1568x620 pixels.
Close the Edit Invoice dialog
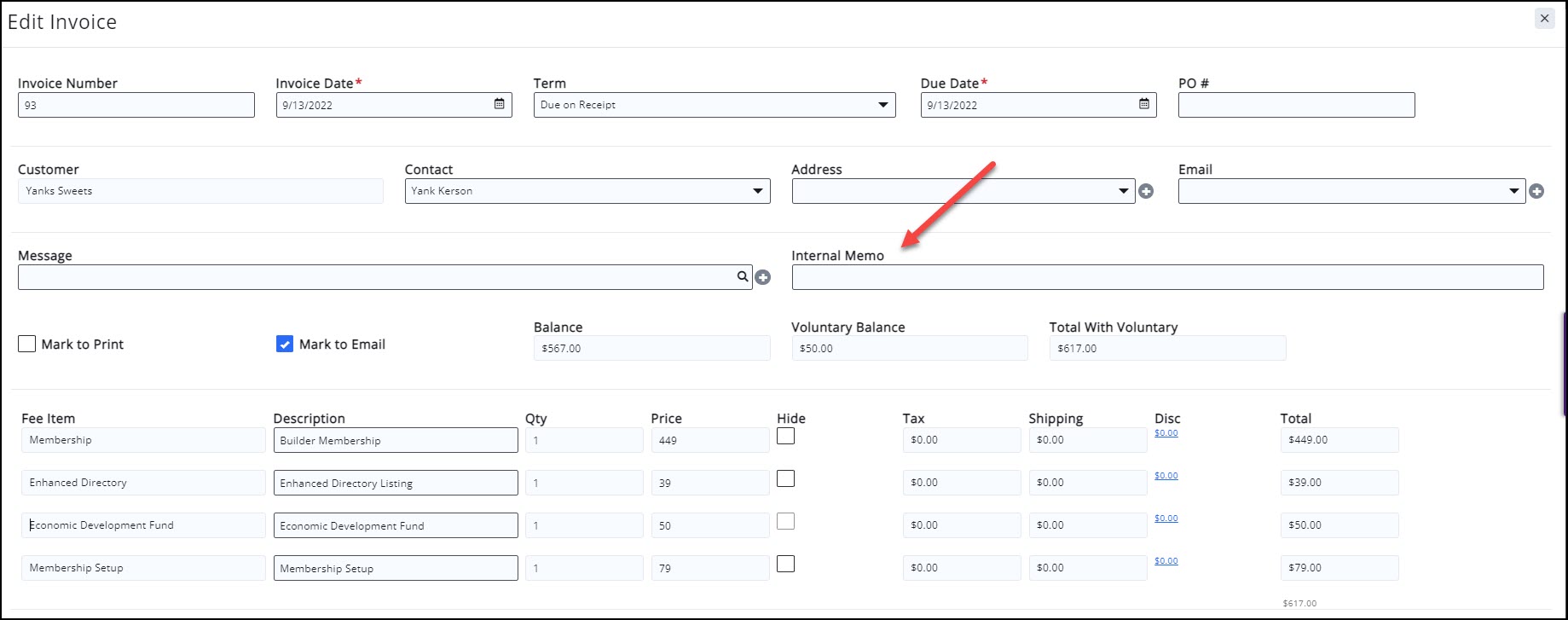(1544, 18)
